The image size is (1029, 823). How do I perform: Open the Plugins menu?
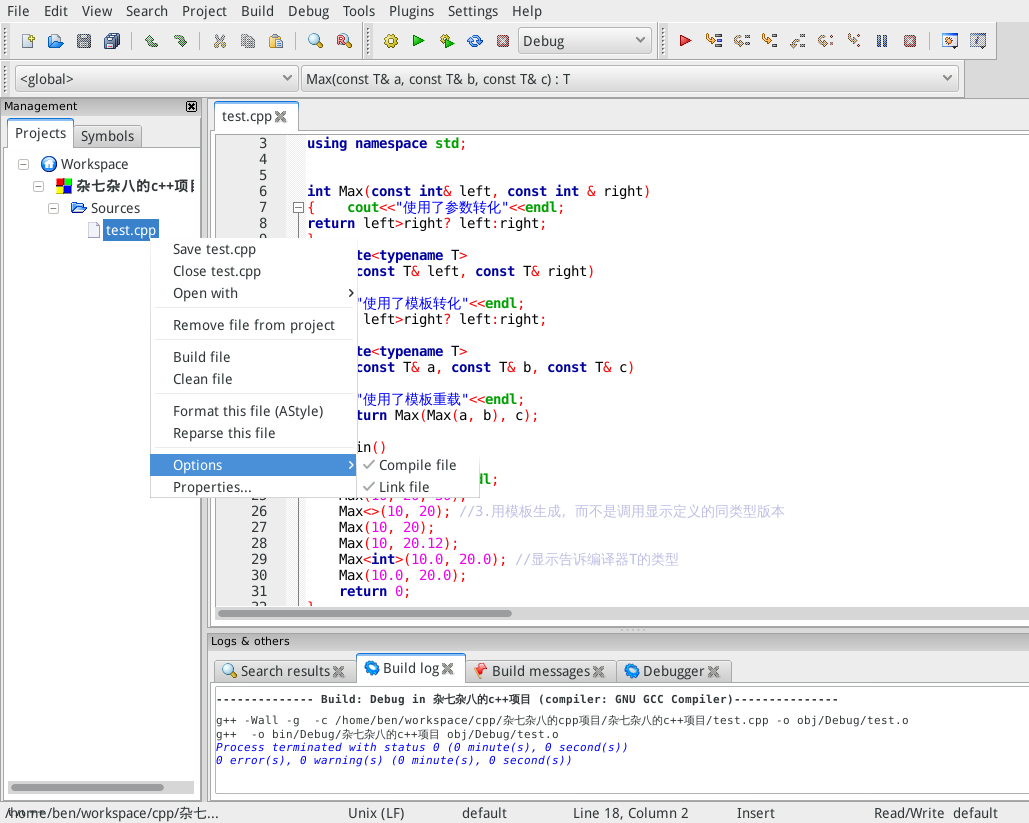(411, 11)
